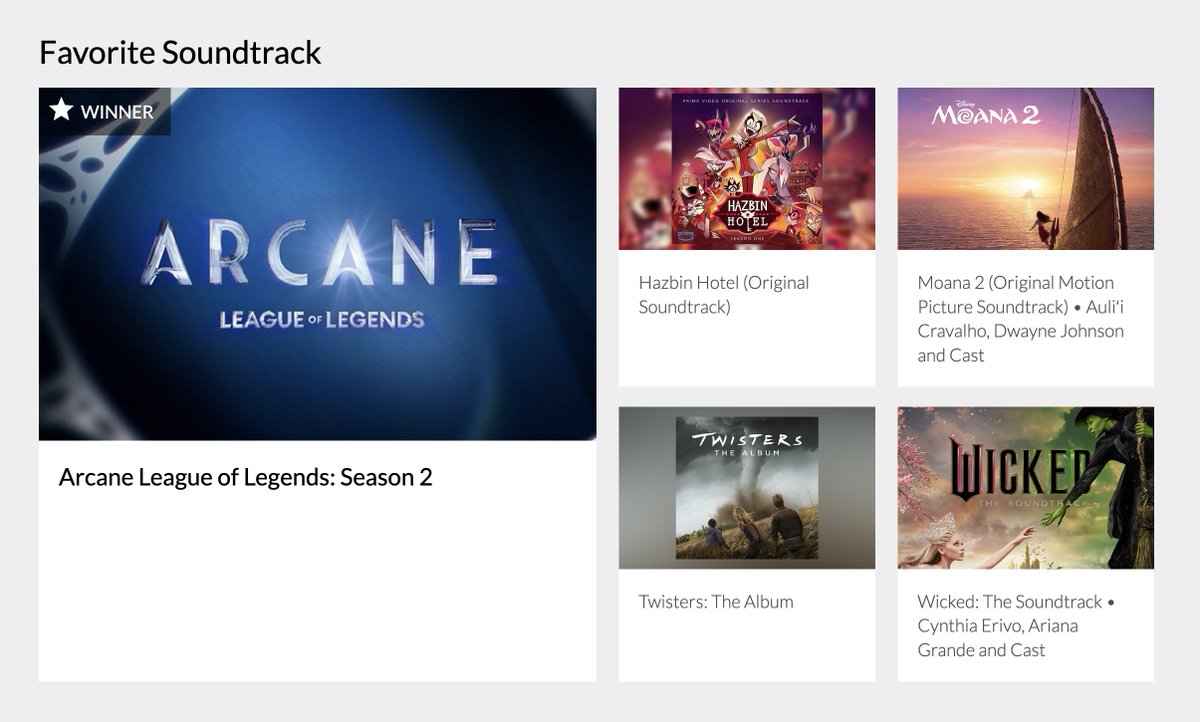Open the Twisters album cover thumbnail
This screenshot has height=722, width=1200.
[747, 488]
